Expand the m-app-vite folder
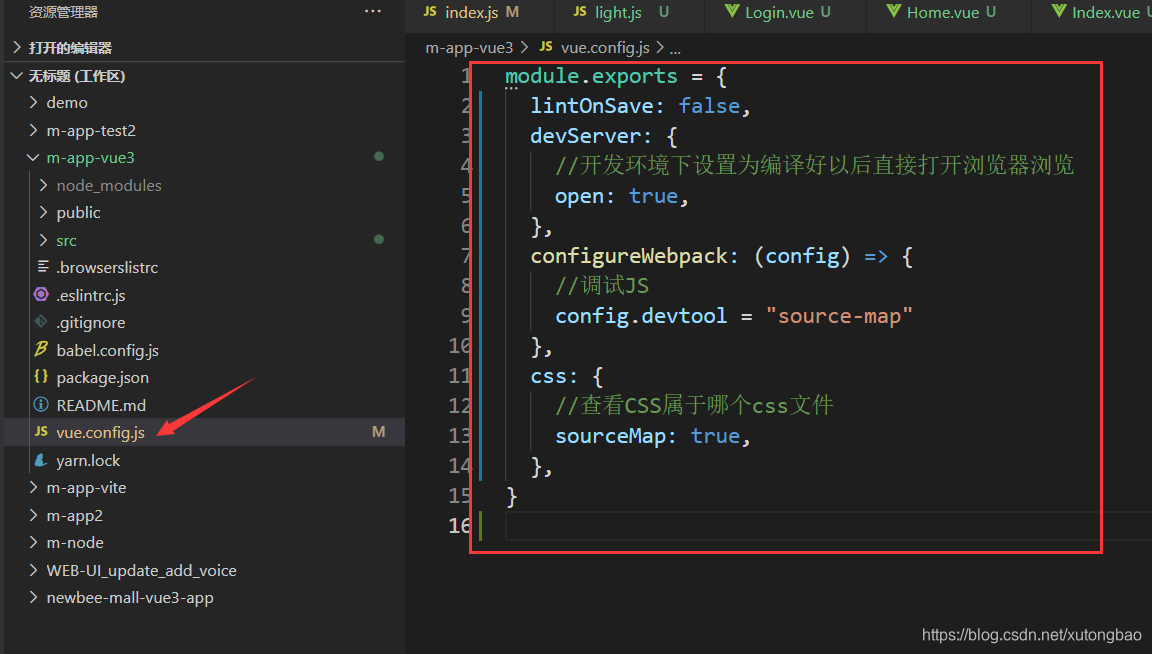The width and height of the screenshot is (1152, 654). point(33,487)
